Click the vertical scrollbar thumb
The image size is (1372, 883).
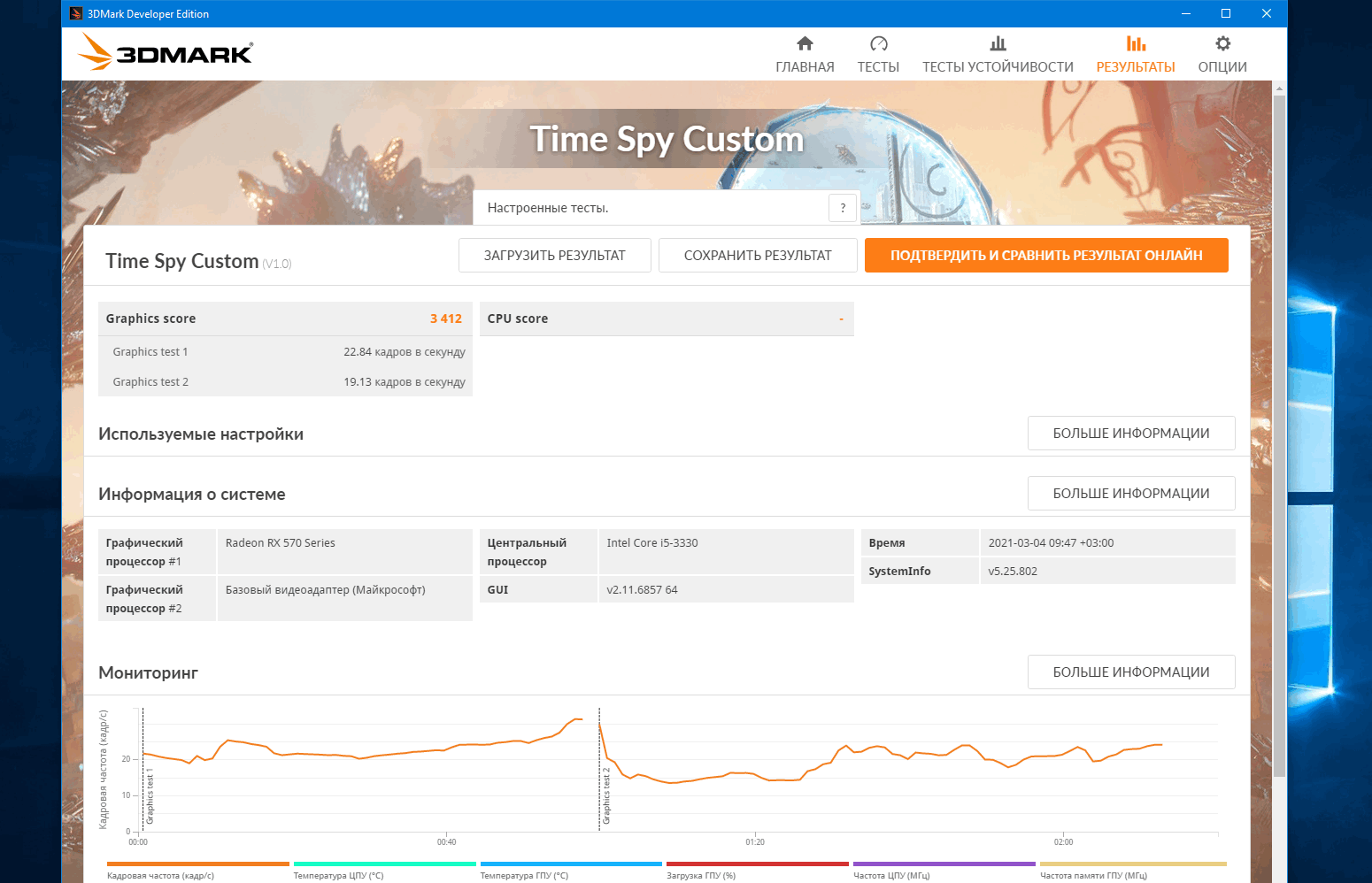(x=1279, y=435)
